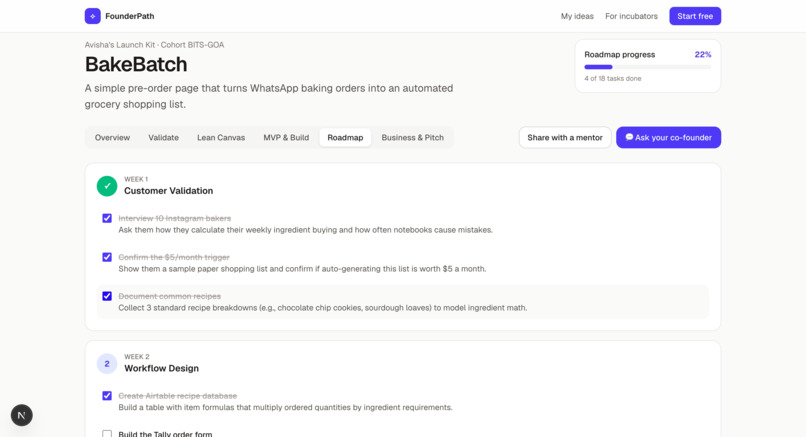Click the 'Document common recipes' task title

point(170,296)
